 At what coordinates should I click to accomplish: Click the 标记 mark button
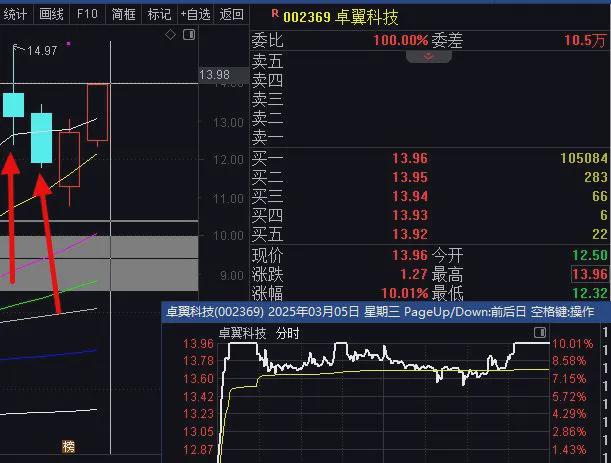click(159, 15)
